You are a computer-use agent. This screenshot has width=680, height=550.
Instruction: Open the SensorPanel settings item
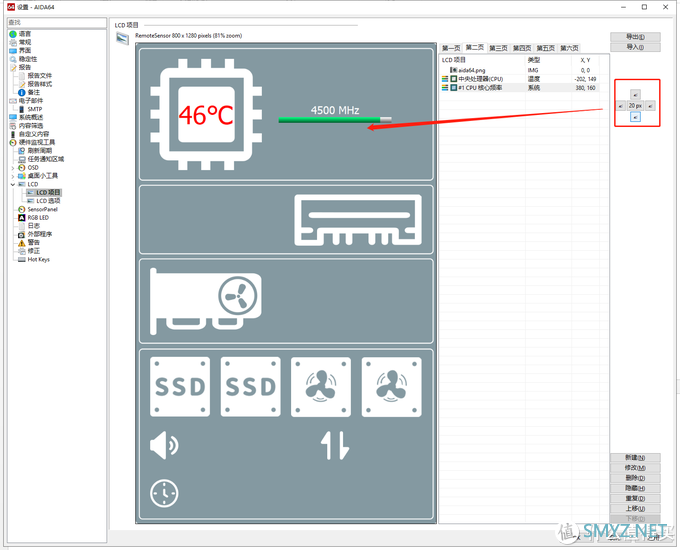coord(42,209)
